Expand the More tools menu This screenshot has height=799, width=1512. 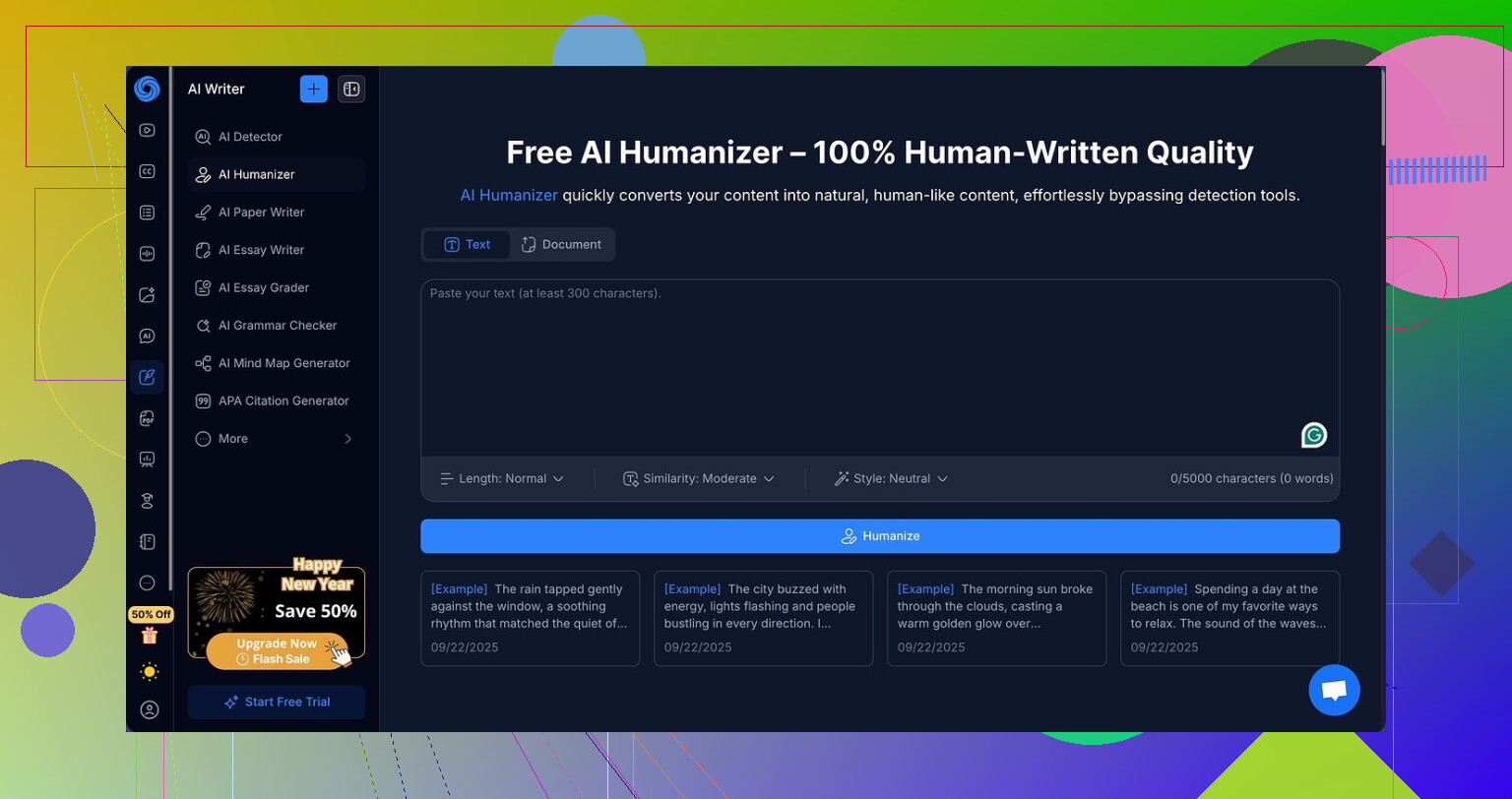point(275,439)
